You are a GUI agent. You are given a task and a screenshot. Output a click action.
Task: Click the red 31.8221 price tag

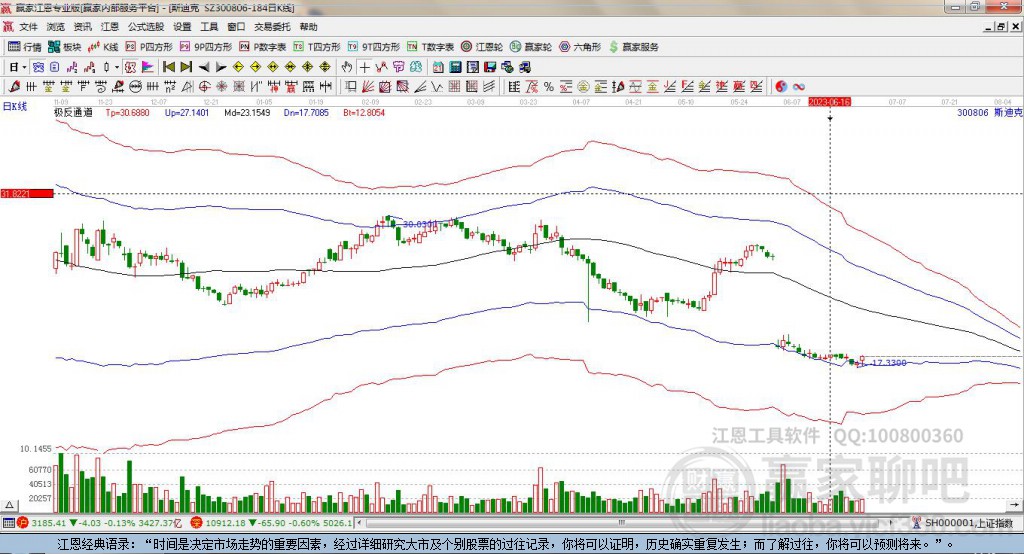point(27,193)
